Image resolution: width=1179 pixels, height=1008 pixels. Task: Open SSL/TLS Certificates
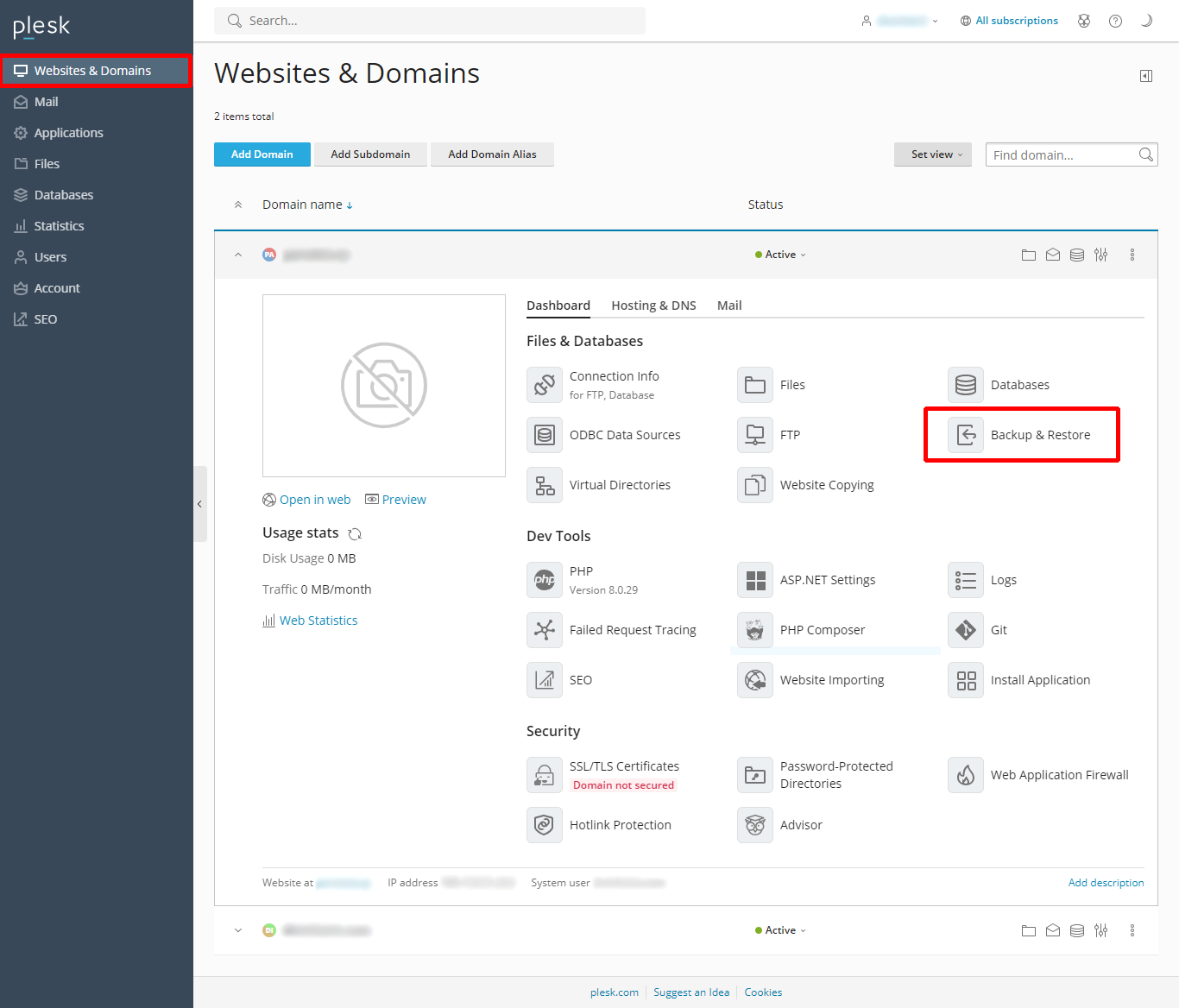click(624, 766)
